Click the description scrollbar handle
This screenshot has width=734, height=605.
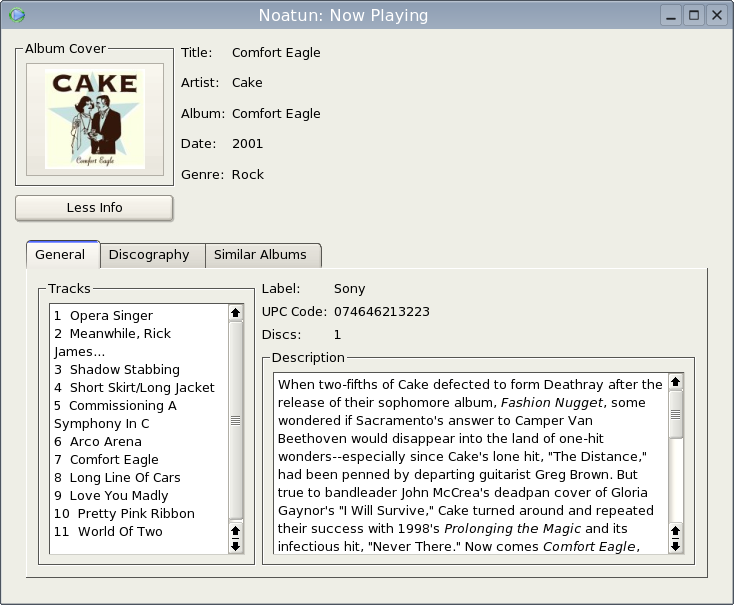pyautogui.click(x=675, y=414)
